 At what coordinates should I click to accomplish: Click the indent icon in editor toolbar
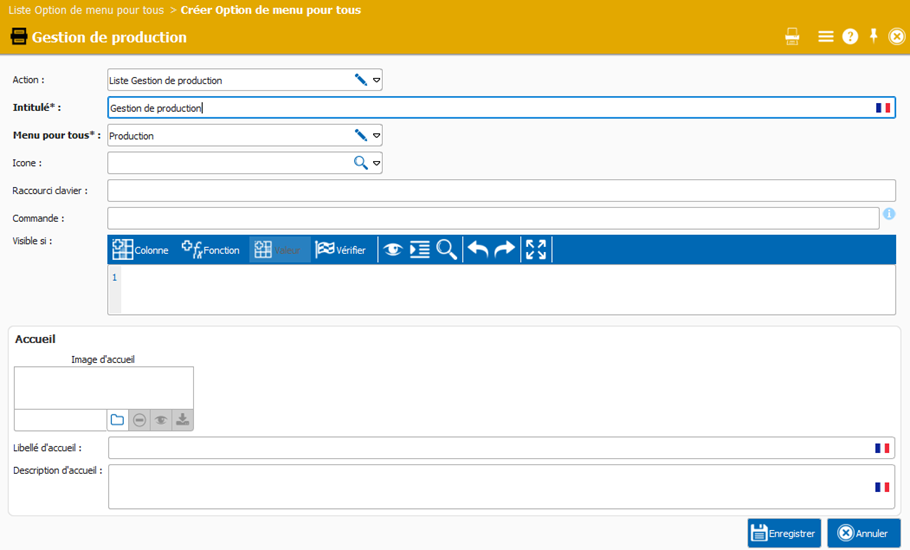tap(420, 250)
